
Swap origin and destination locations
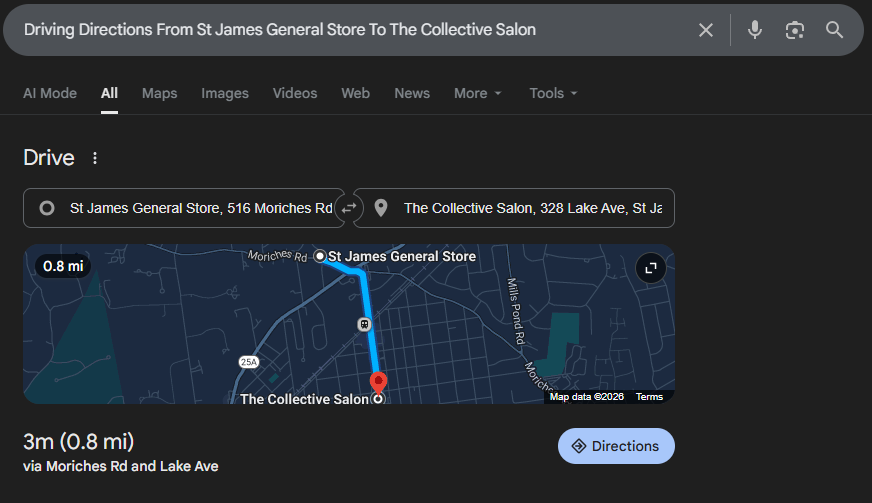[349, 208]
